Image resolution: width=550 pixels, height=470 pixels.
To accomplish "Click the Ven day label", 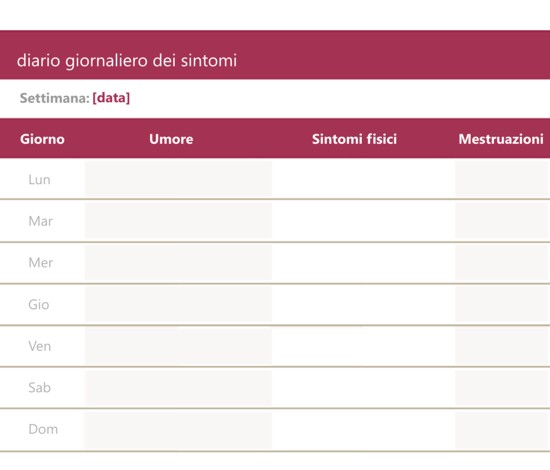I will (x=40, y=346).
